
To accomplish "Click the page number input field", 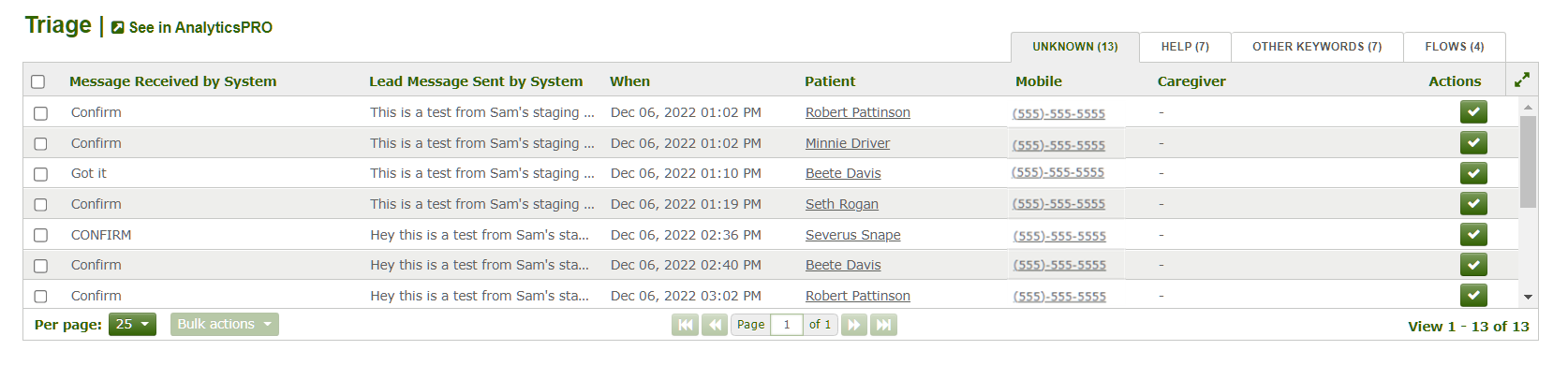I will (787, 325).
